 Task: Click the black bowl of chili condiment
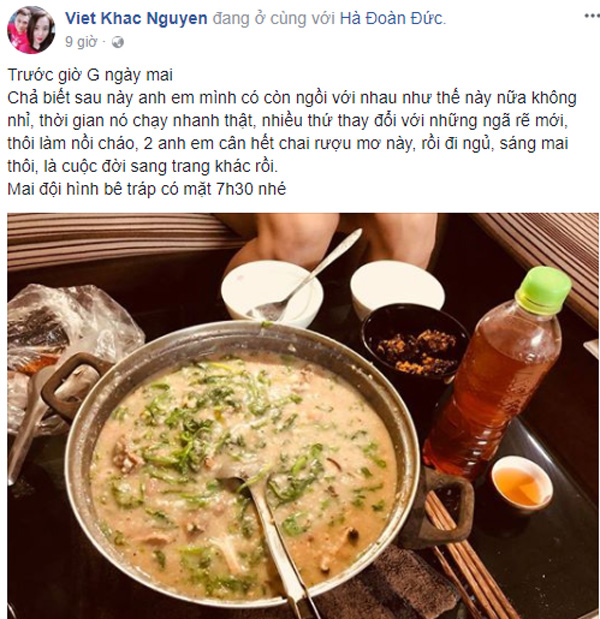[414, 343]
